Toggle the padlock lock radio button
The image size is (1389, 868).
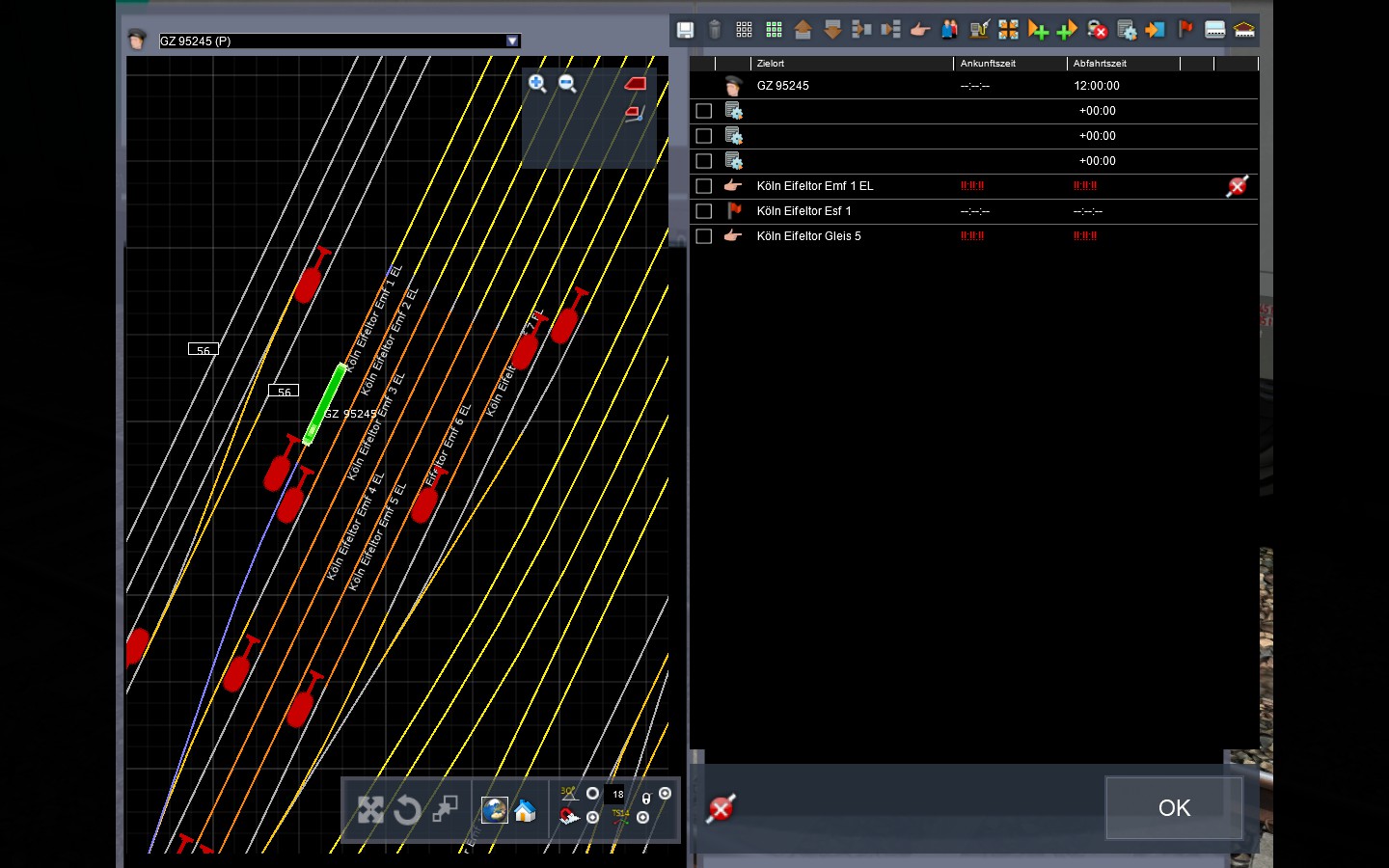pyautogui.click(x=665, y=794)
